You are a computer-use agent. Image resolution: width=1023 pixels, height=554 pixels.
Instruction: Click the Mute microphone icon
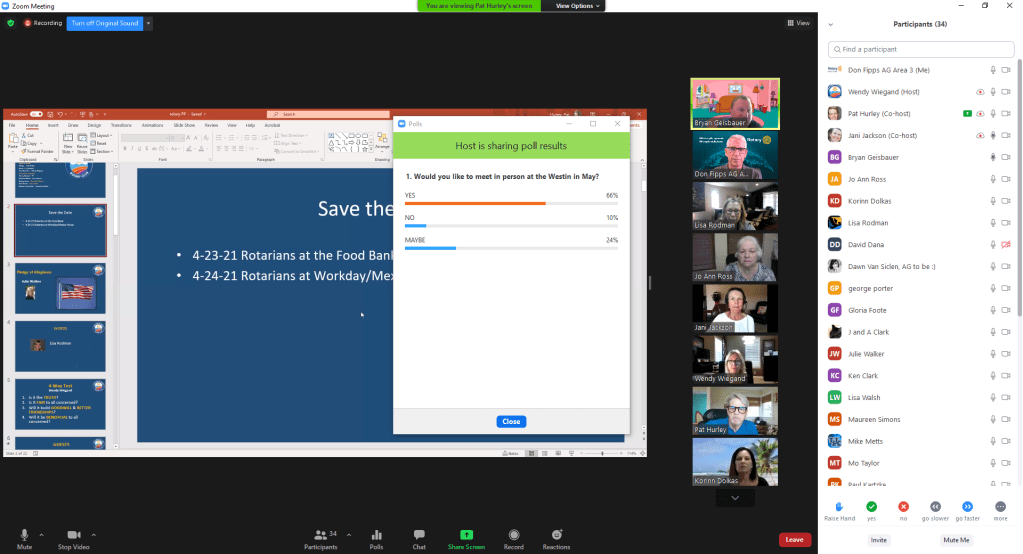(24, 535)
